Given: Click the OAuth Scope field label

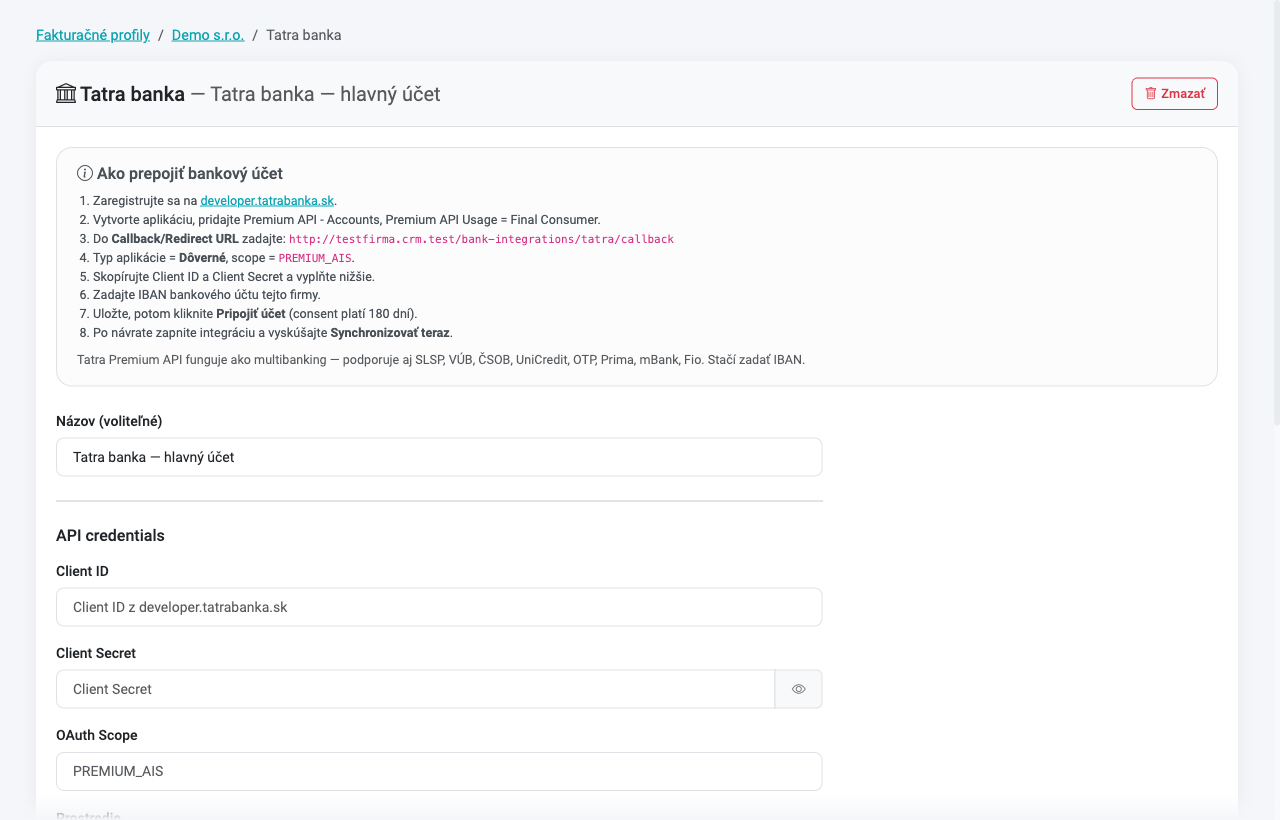Looking at the screenshot, I should point(97,735).
